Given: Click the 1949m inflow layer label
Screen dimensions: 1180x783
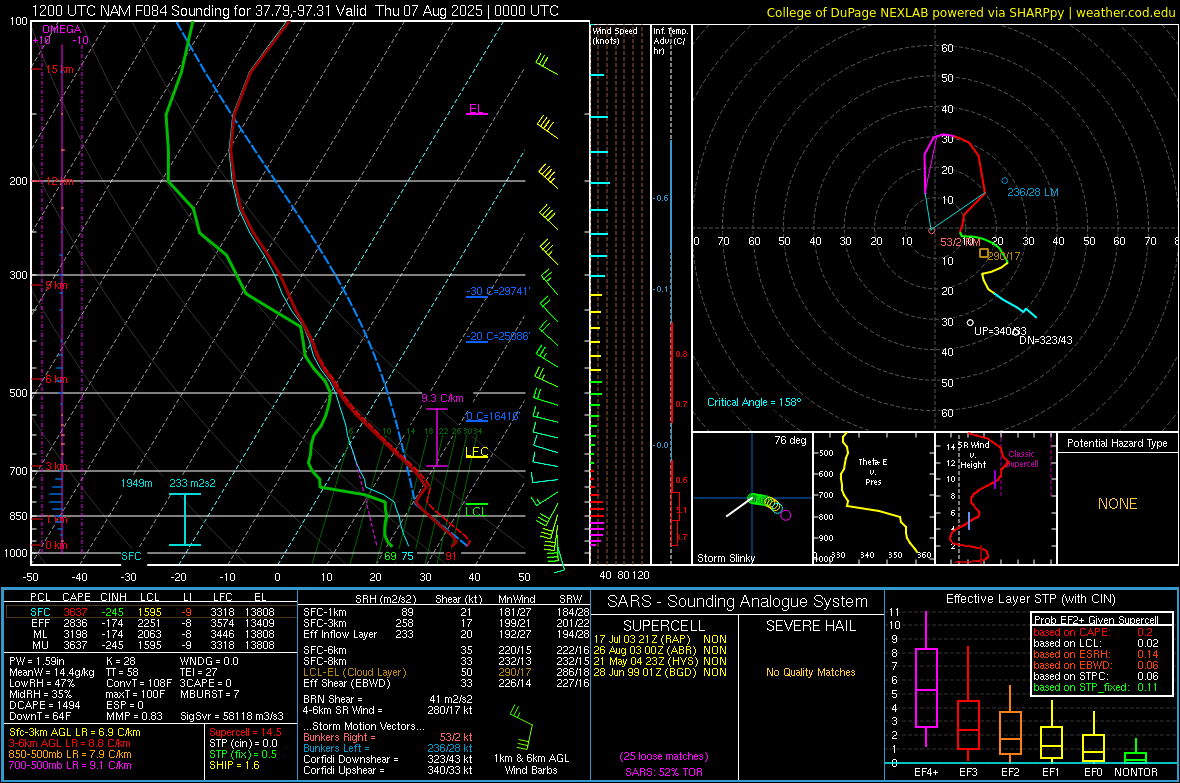Looking at the screenshot, I should coord(136,483).
